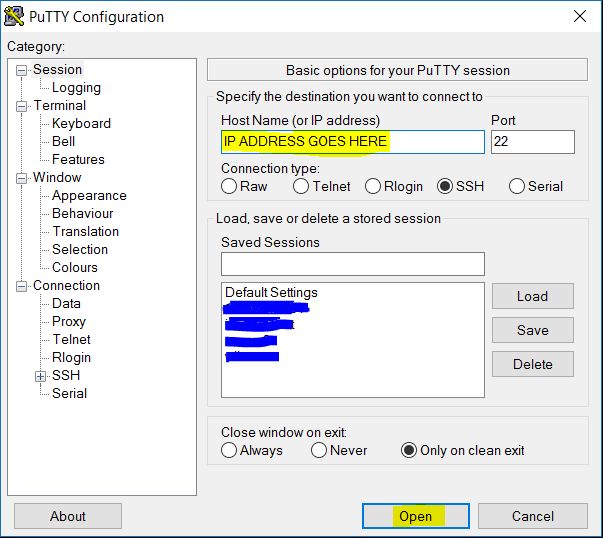Image resolution: width=603 pixels, height=538 pixels.
Task: Open the Bell category
Action: pyautogui.click(x=63, y=142)
